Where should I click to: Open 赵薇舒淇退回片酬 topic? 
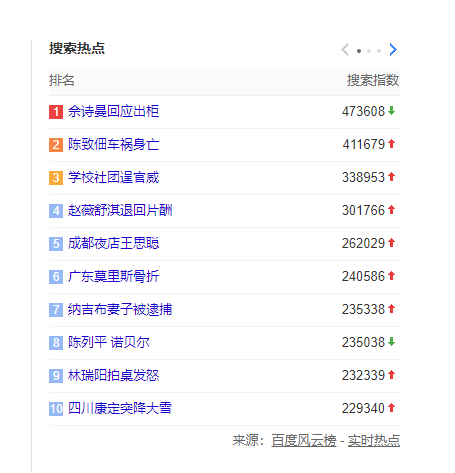120,210
